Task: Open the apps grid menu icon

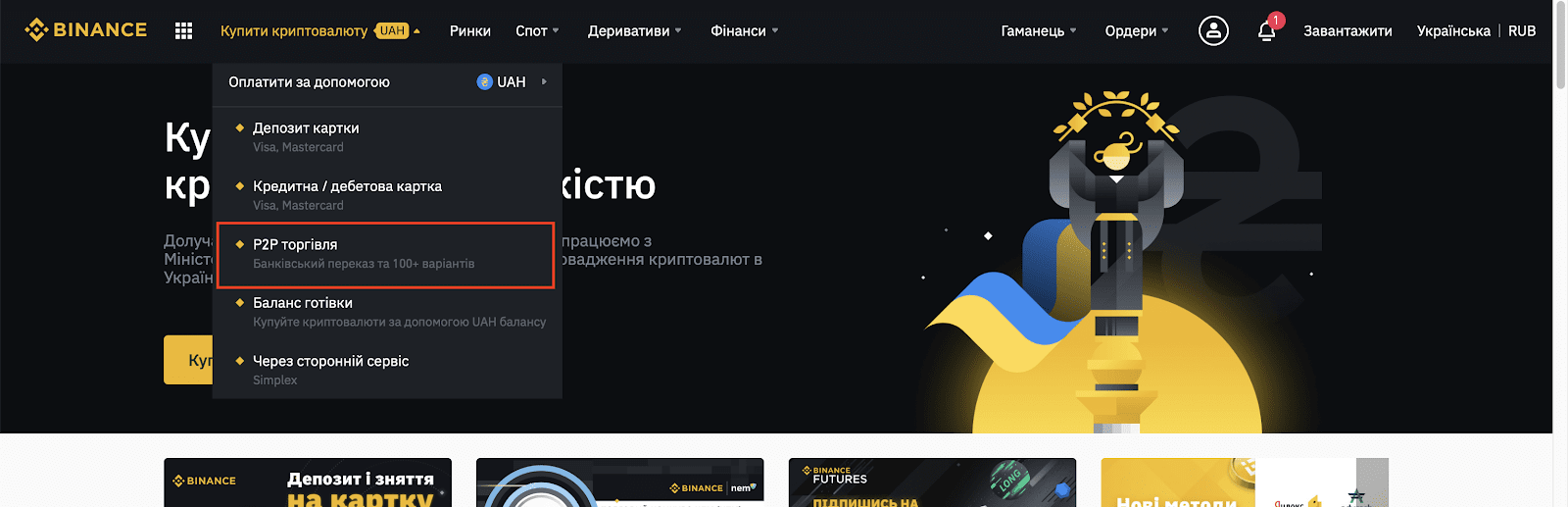Action: pyautogui.click(x=183, y=31)
